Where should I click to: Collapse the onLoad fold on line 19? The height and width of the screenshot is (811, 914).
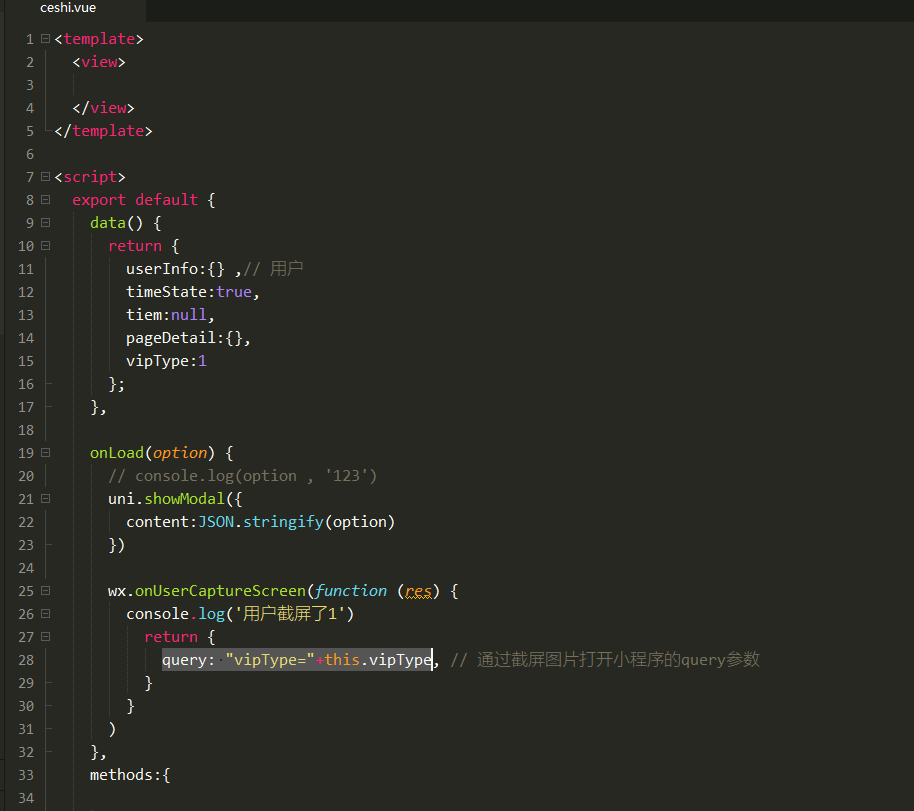(x=45, y=453)
